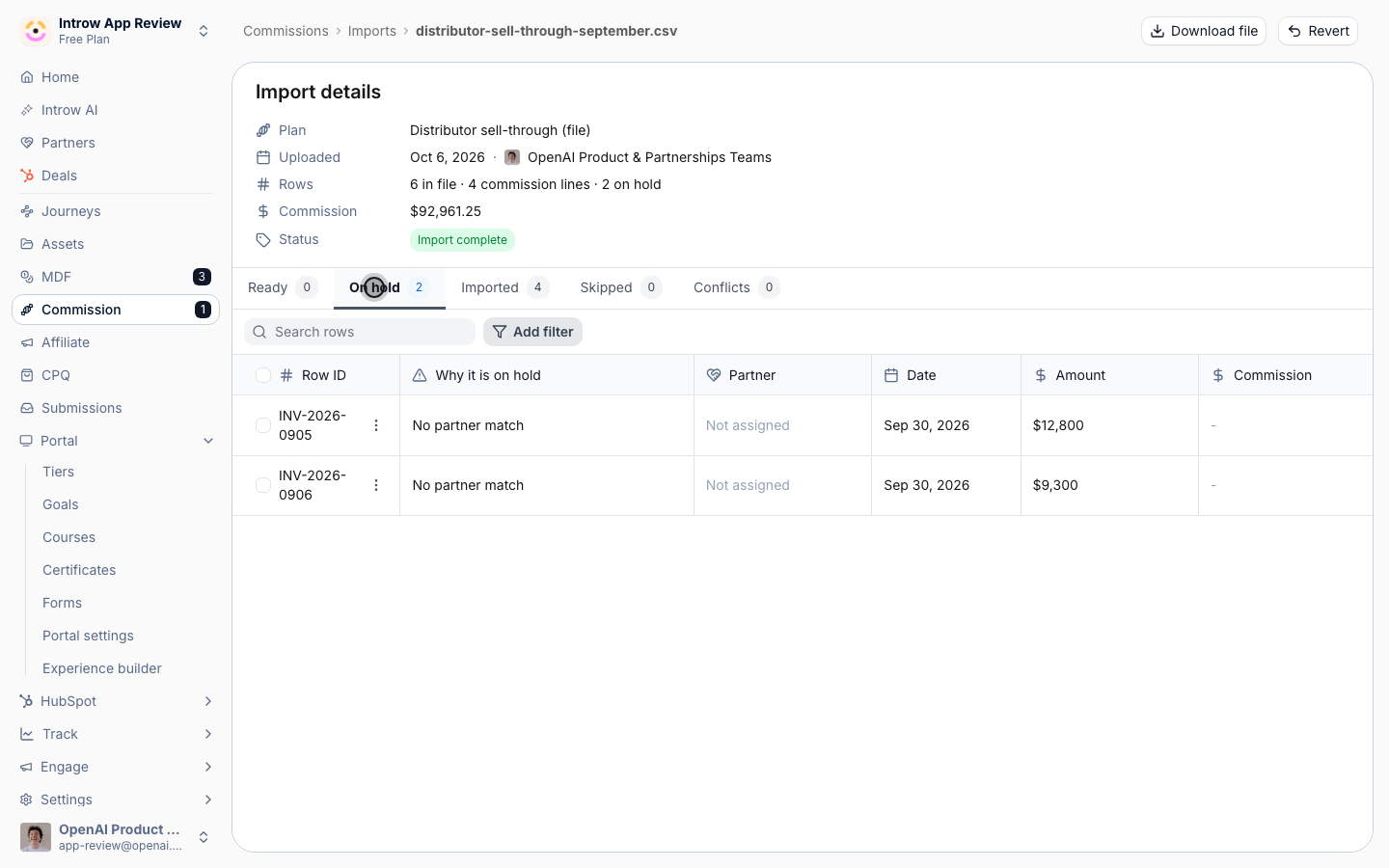Expand the Track section arrow
The height and width of the screenshot is (868, 1389).
click(208, 734)
